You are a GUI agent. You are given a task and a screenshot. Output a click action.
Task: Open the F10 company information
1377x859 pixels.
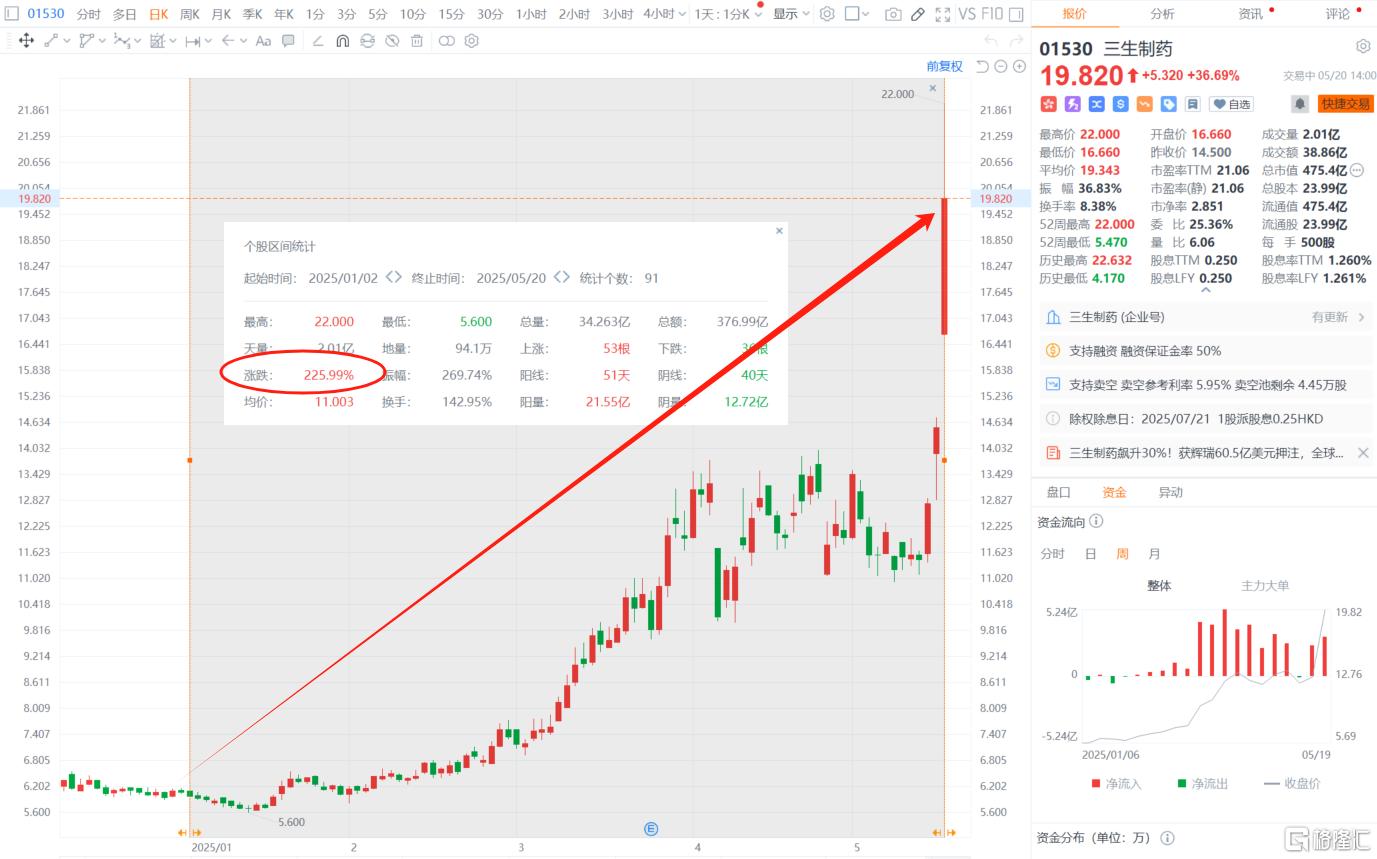[992, 14]
